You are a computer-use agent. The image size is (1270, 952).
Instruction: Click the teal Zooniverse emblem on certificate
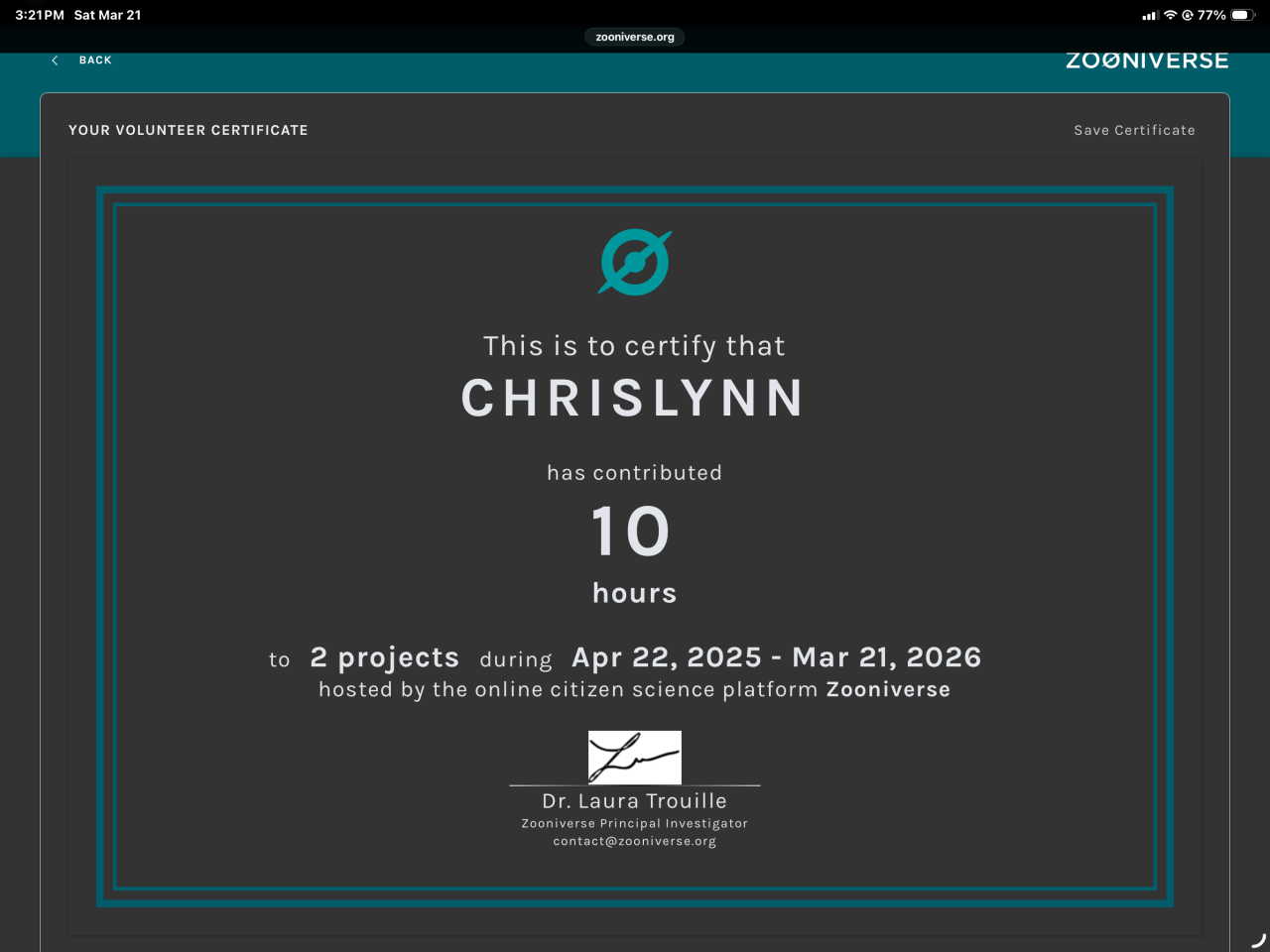click(x=635, y=263)
